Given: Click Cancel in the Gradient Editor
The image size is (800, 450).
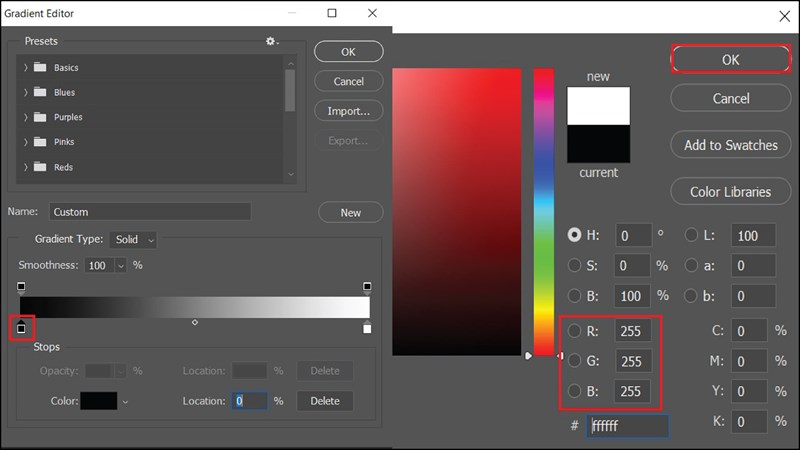Looking at the screenshot, I should pyautogui.click(x=348, y=81).
